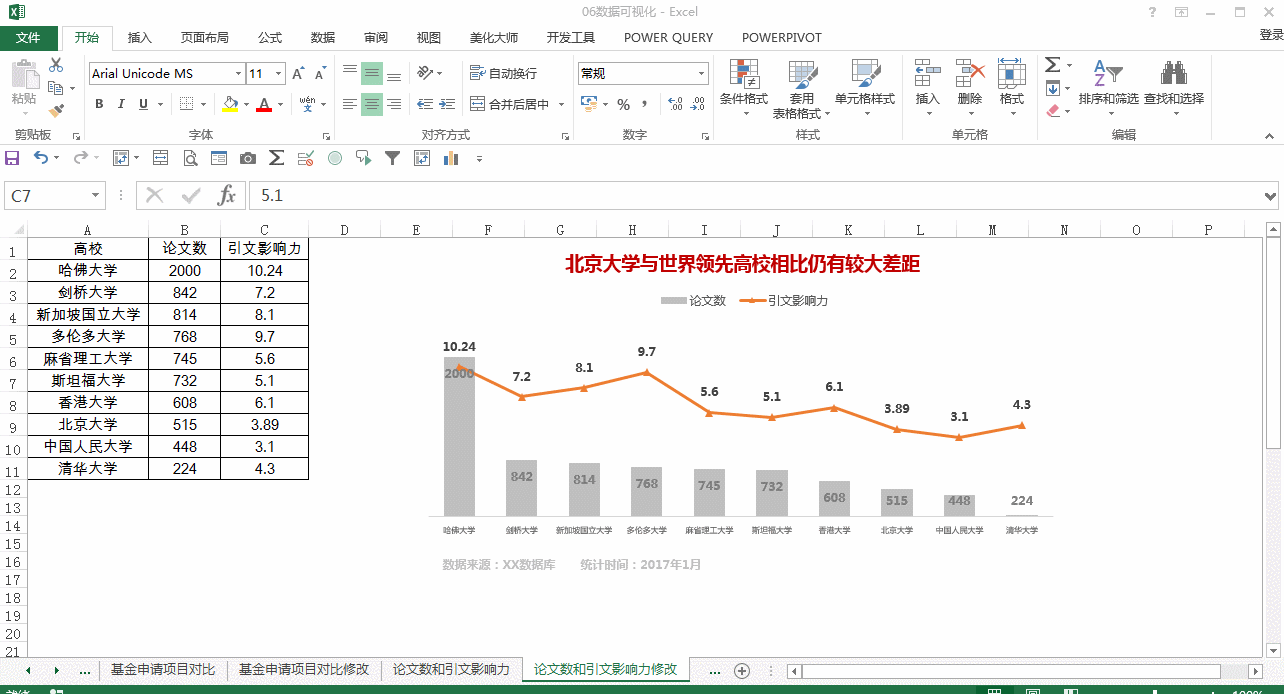This screenshot has width=1284, height=694.
Task: Click the Save icon in quick access toolbar
Action: point(12,158)
